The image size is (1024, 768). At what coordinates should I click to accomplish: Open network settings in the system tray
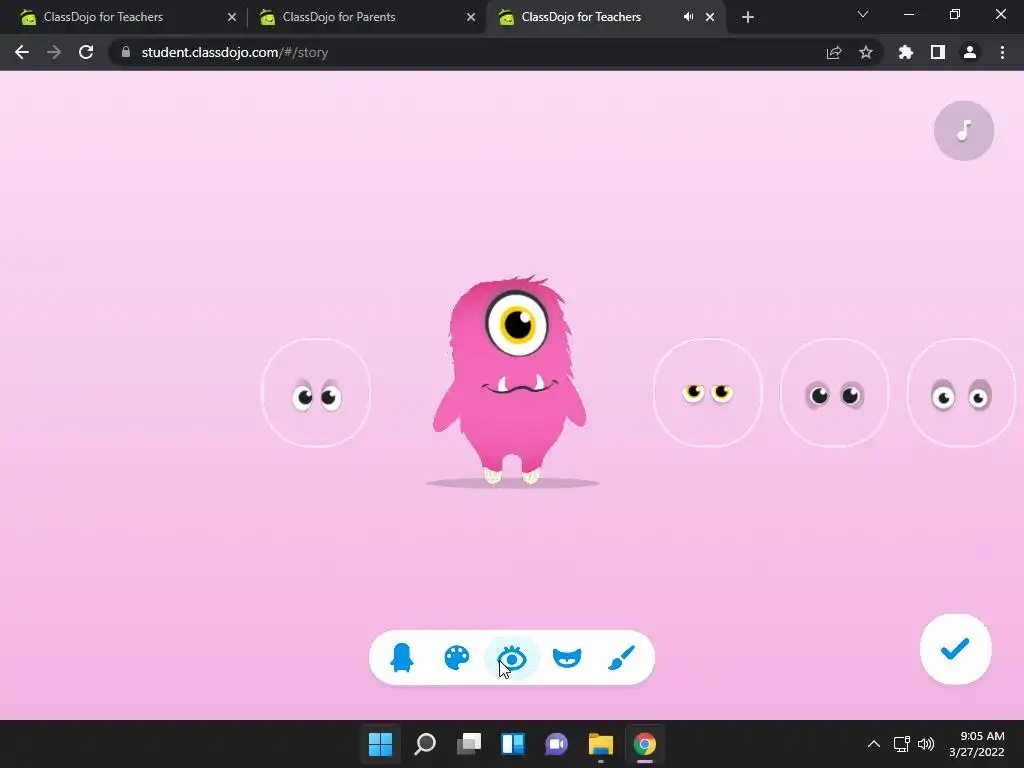pyautogui.click(x=902, y=744)
